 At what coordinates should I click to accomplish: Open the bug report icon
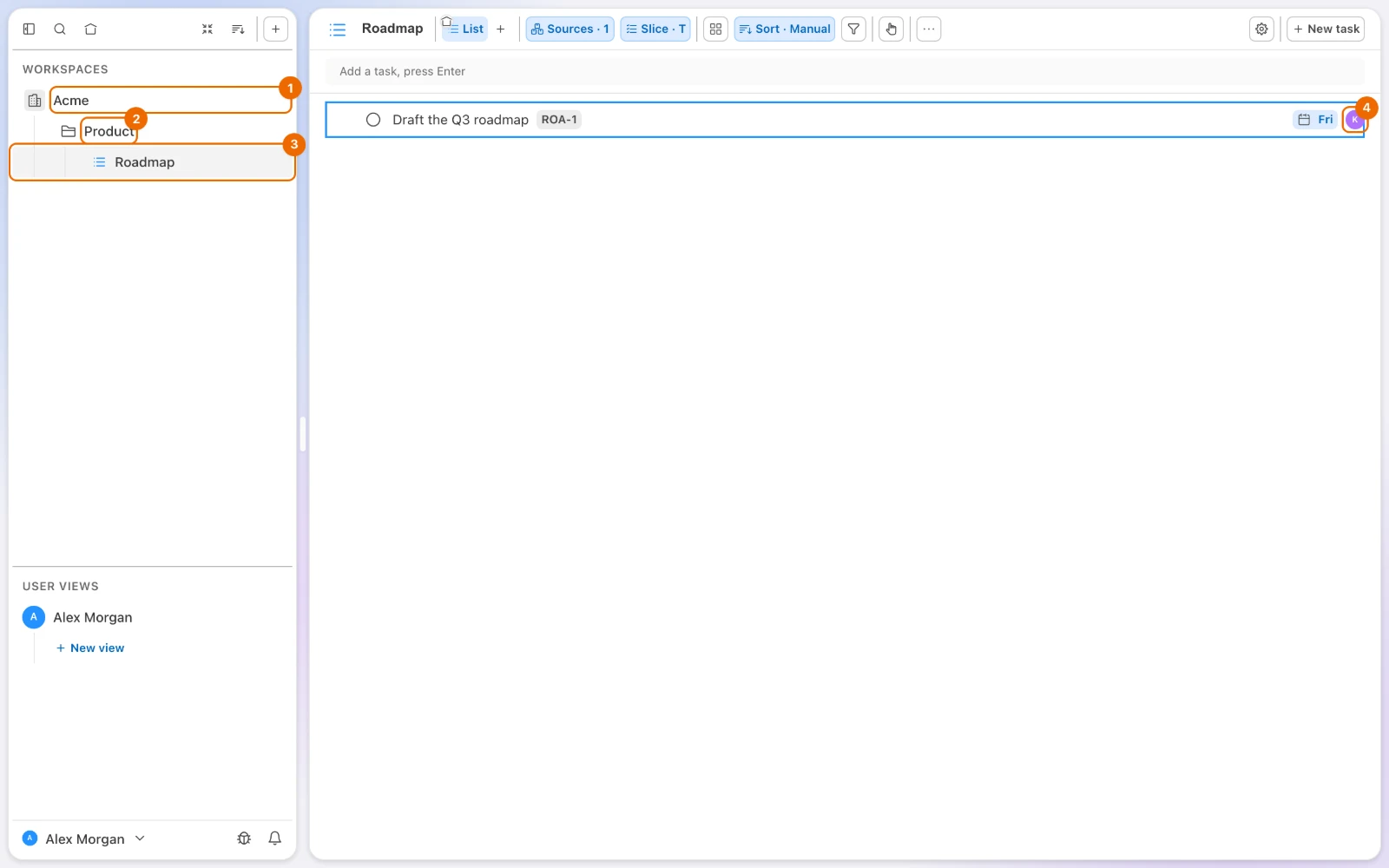tap(244, 838)
